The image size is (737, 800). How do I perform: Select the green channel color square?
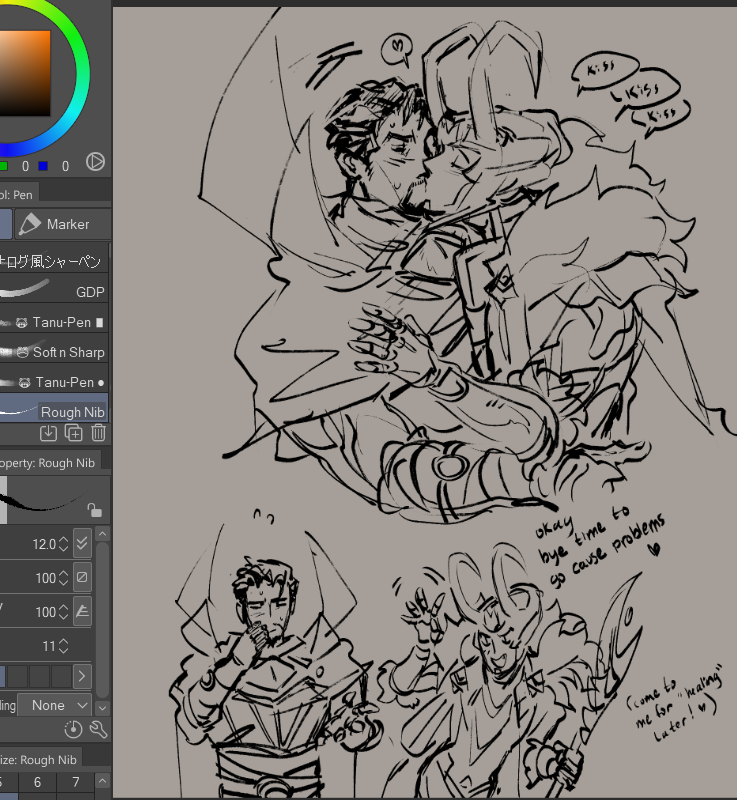pyautogui.click(x=3, y=166)
